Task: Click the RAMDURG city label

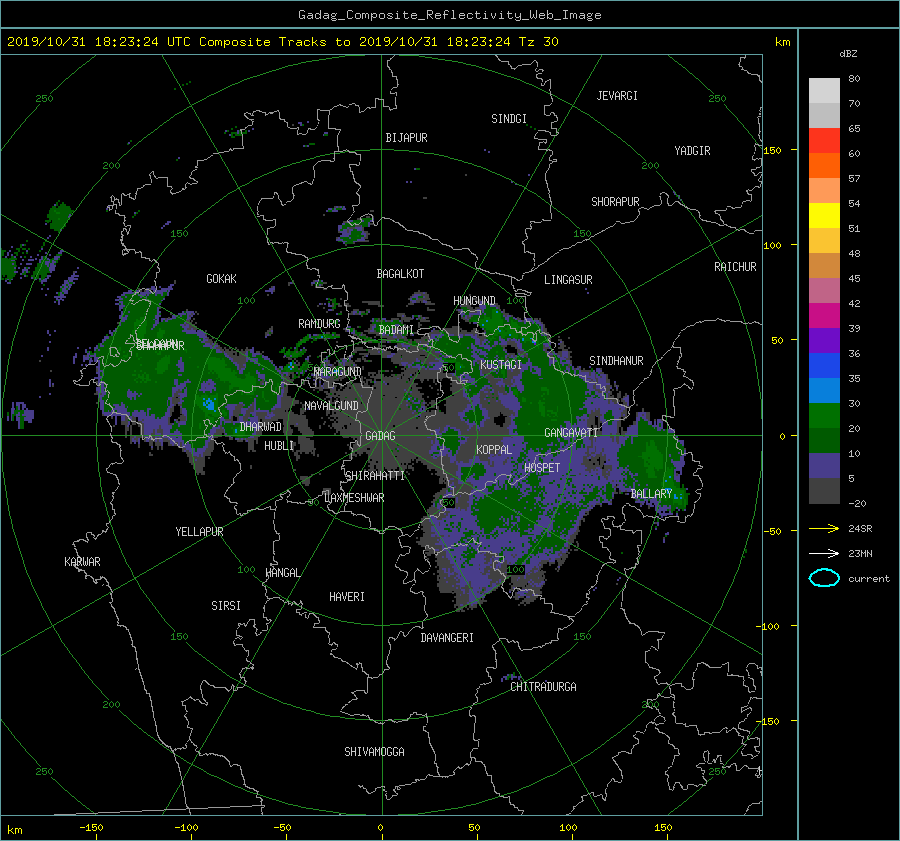Action: 319,324
